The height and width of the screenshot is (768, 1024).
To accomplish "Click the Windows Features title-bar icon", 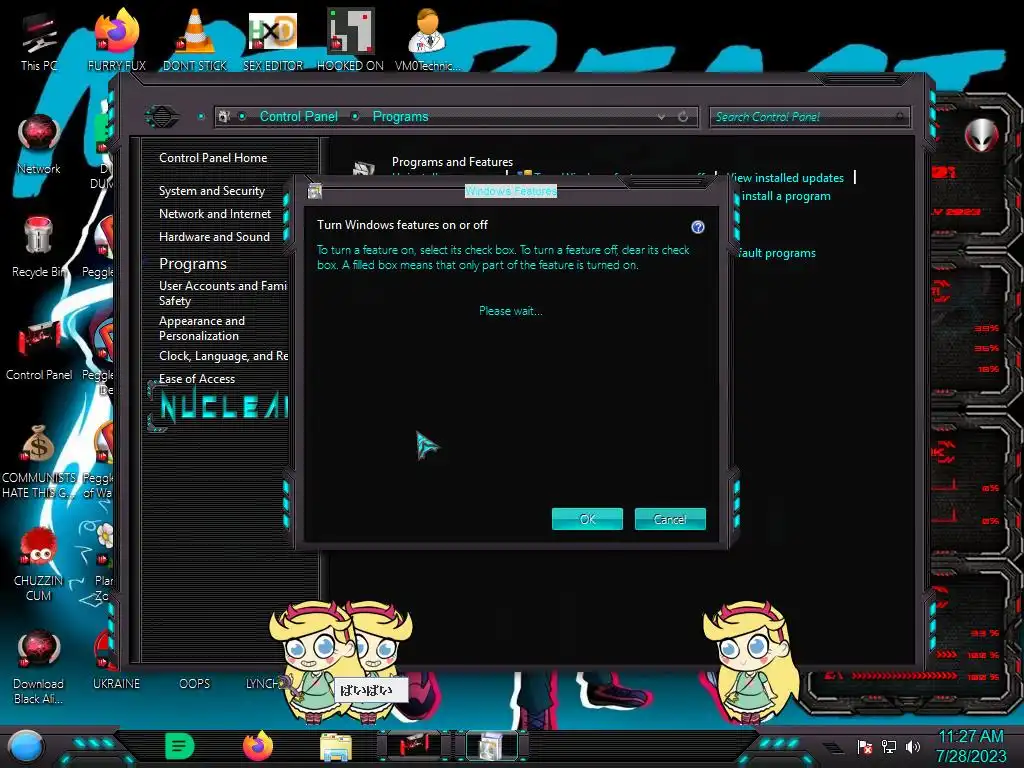I will [x=315, y=191].
